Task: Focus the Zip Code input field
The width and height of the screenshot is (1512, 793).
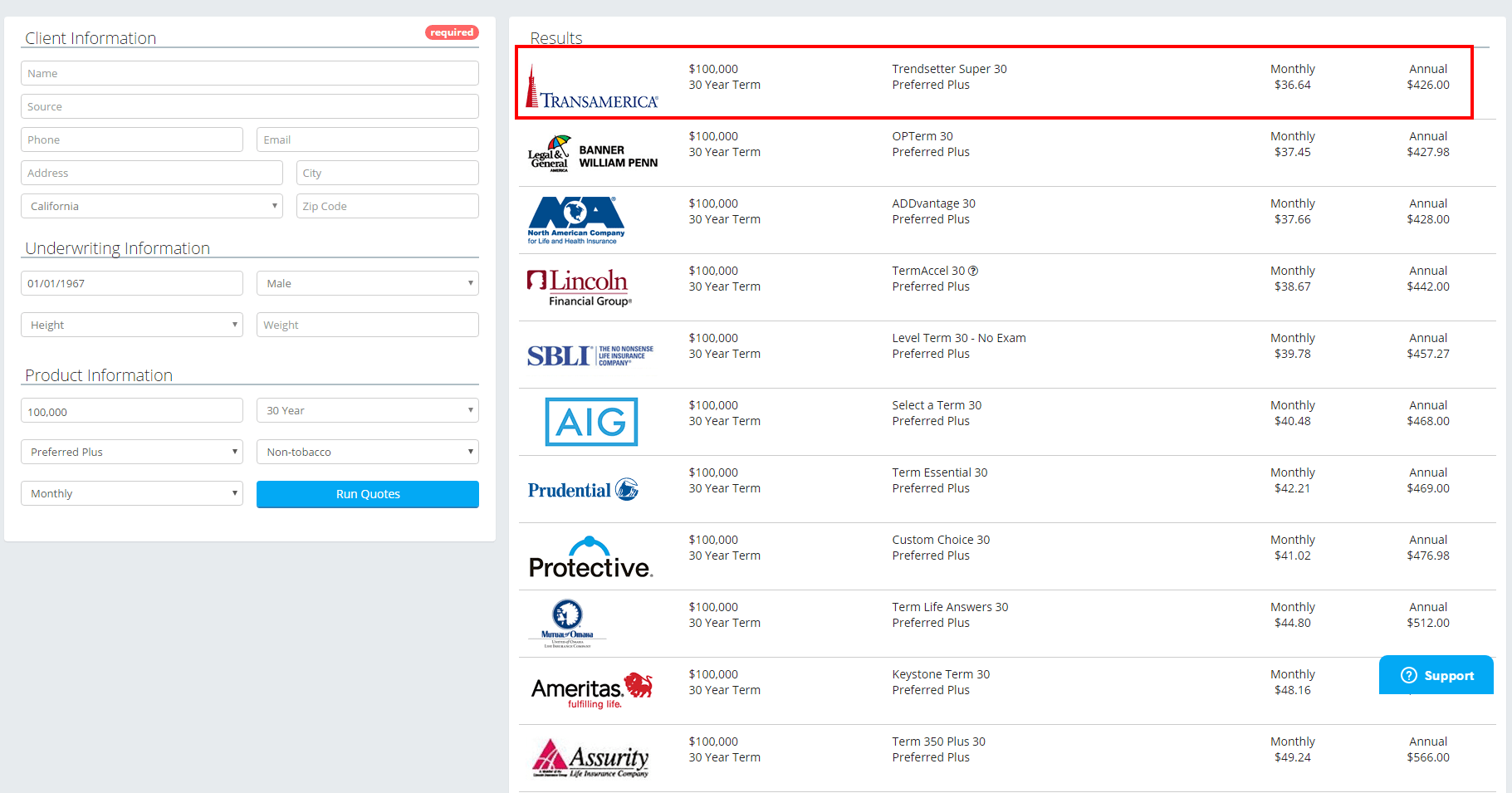Action: pos(388,206)
